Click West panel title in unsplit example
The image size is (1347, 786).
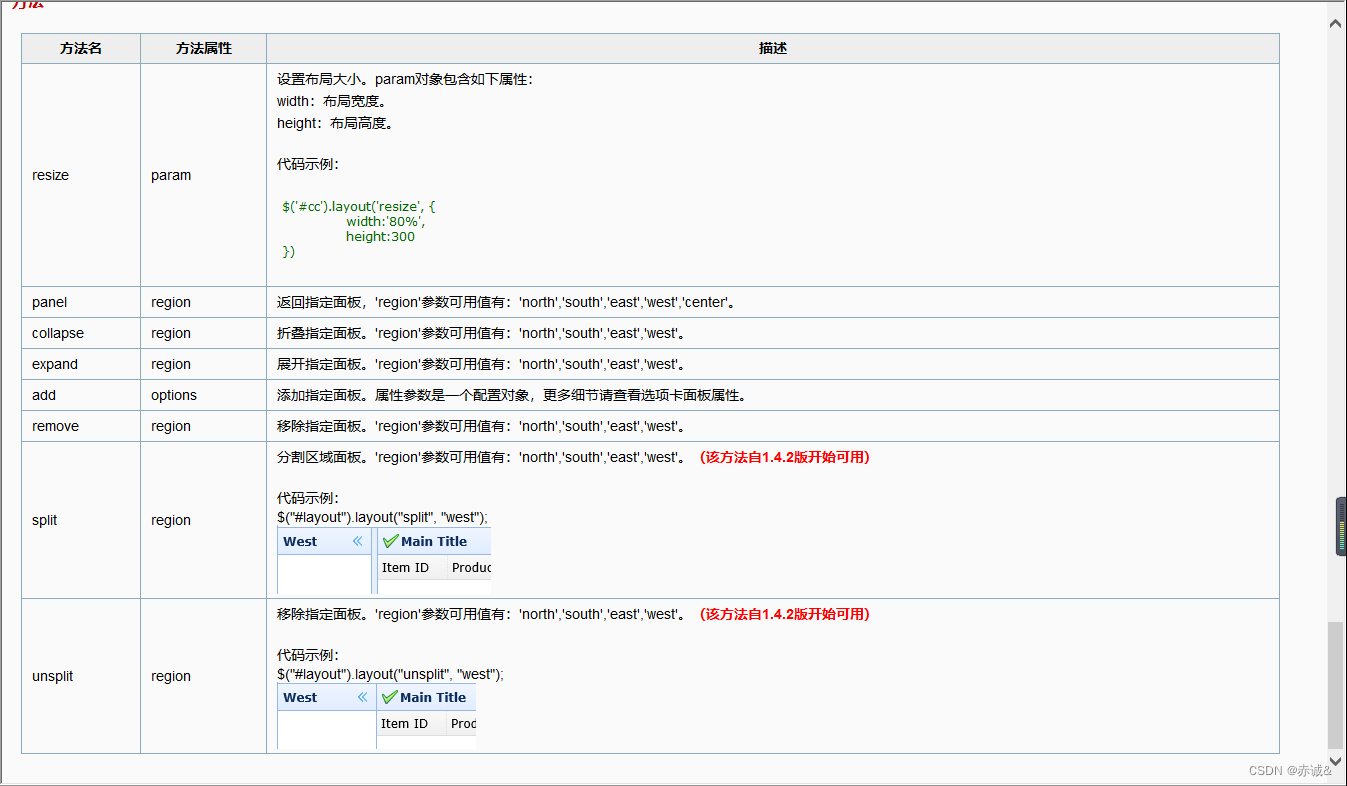tap(300, 697)
